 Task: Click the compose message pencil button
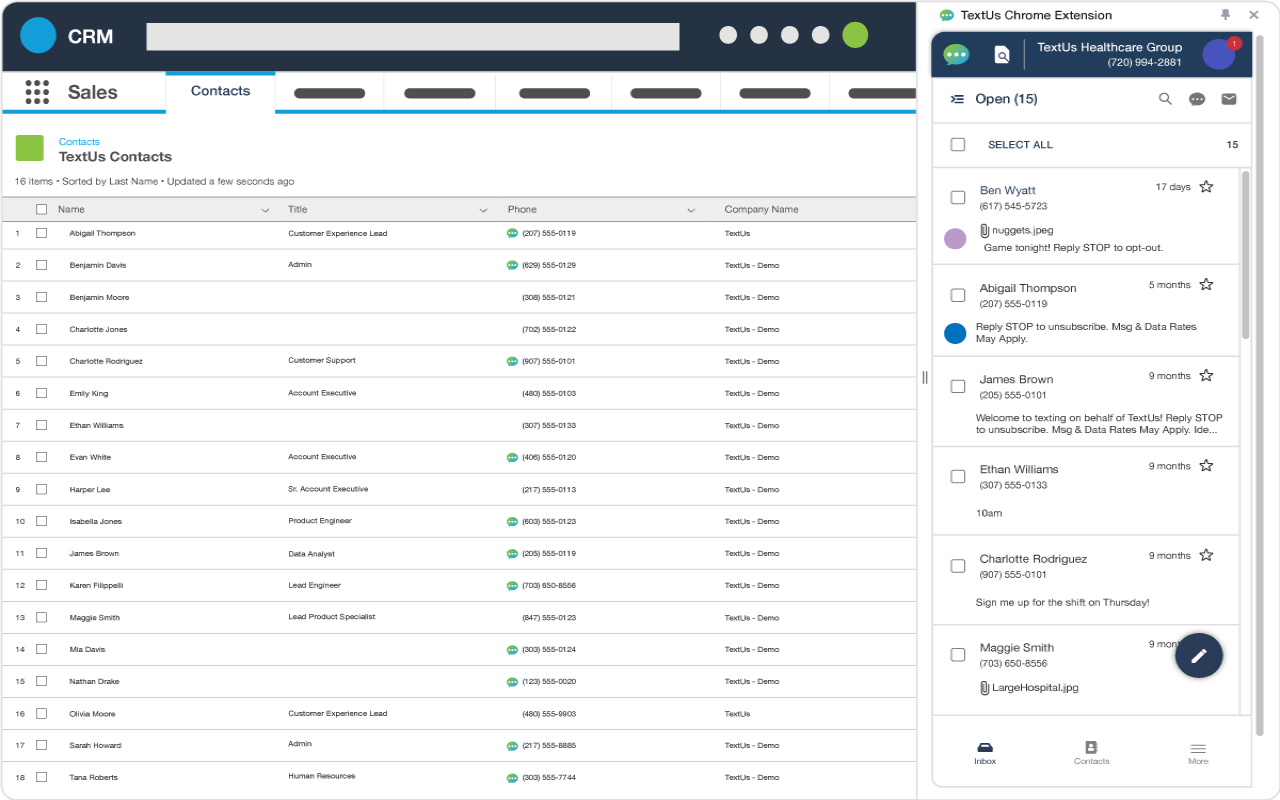(1198, 656)
